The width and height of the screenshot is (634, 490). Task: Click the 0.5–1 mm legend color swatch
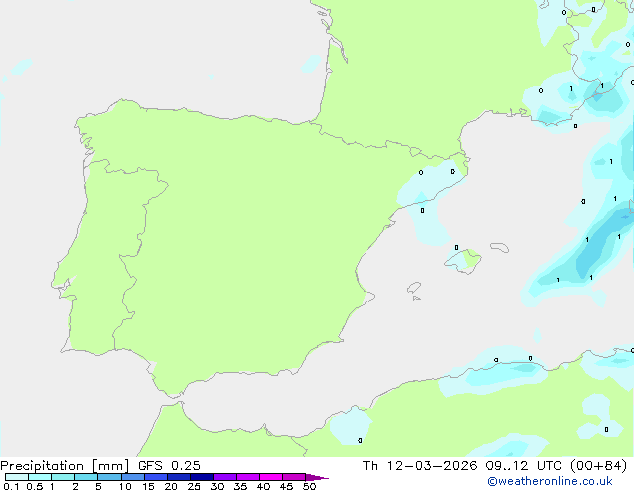coord(40,477)
